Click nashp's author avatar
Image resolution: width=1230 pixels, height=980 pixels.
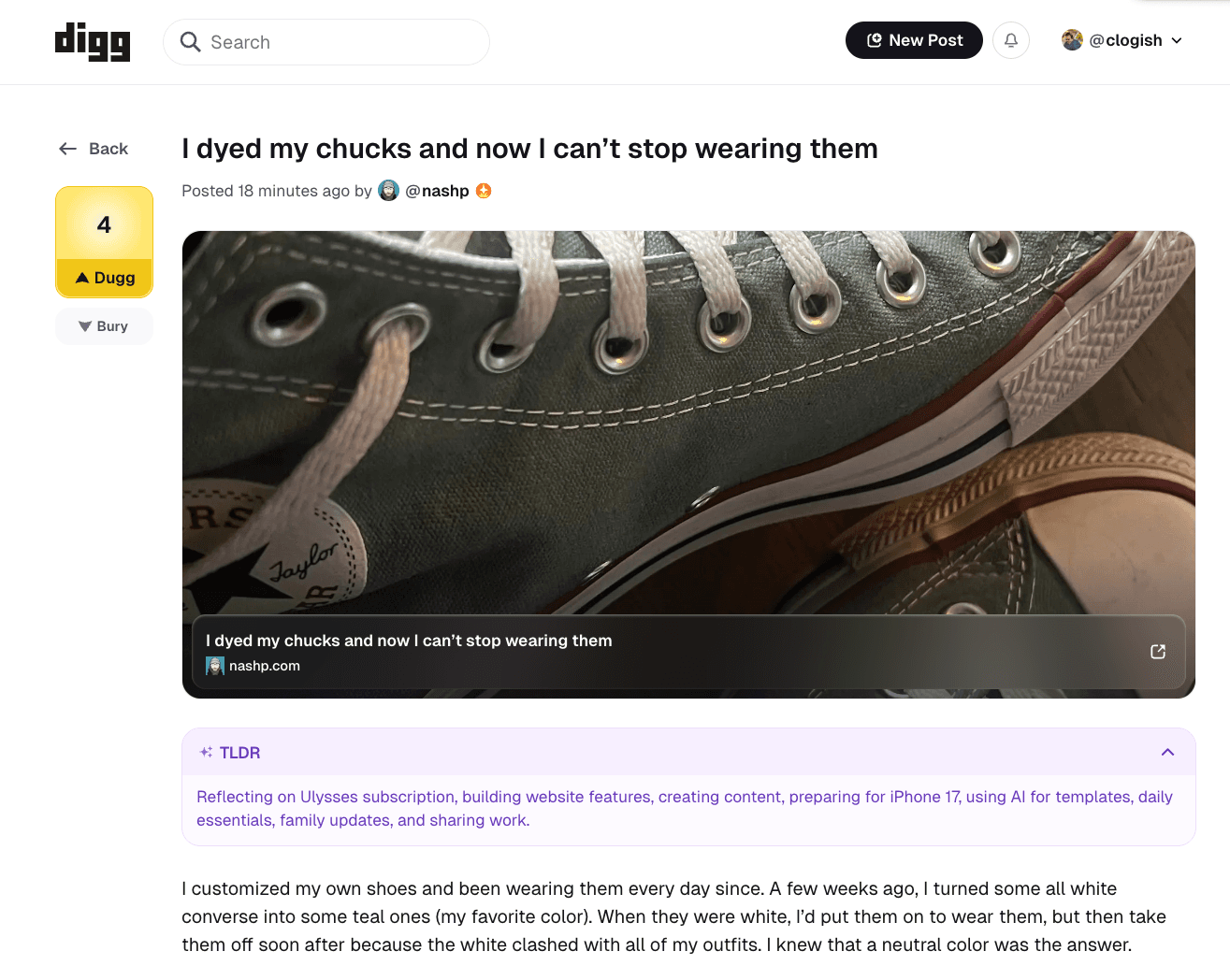point(388,191)
